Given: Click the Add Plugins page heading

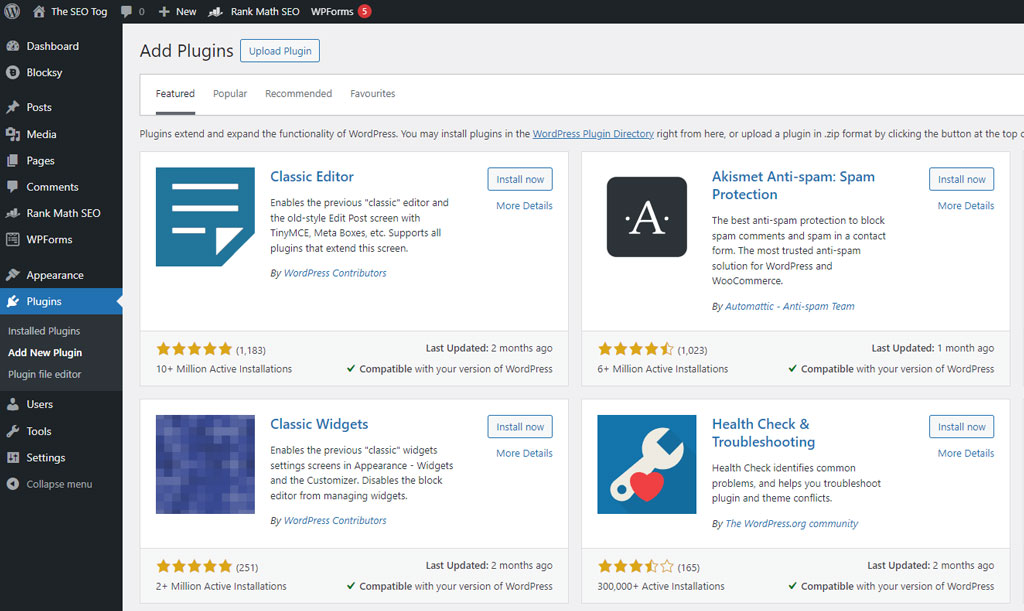Looking at the screenshot, I should (186, 51).
